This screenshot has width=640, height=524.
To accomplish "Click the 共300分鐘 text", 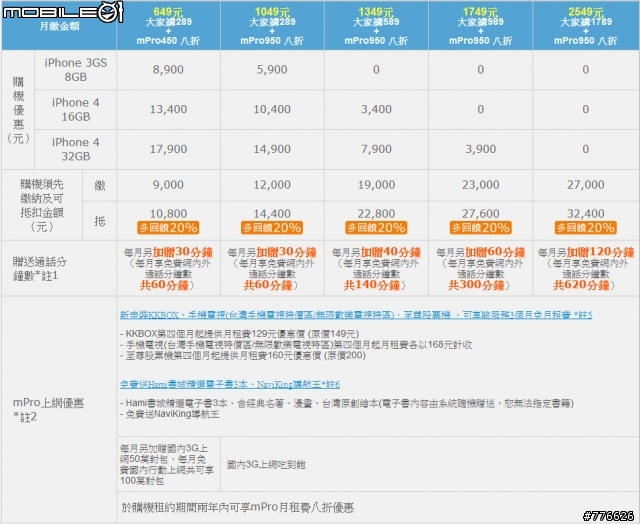I will pyautogui.click(x=476, y=285).
